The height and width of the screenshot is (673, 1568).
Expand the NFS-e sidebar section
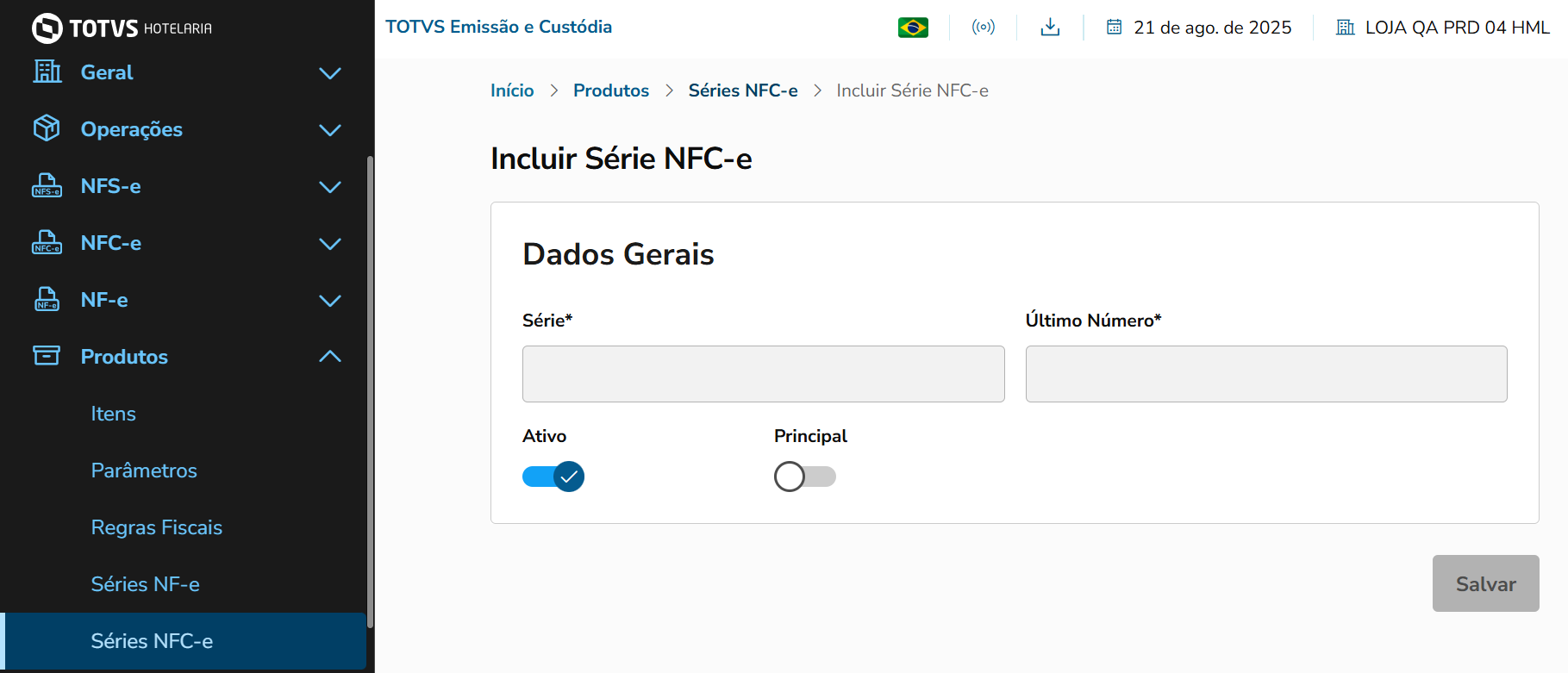coord(330,187)
